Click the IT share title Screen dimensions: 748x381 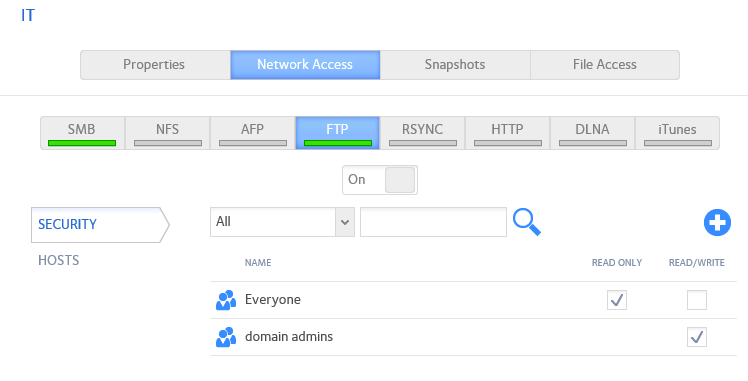pyautogui.click(x=28, y=15)
